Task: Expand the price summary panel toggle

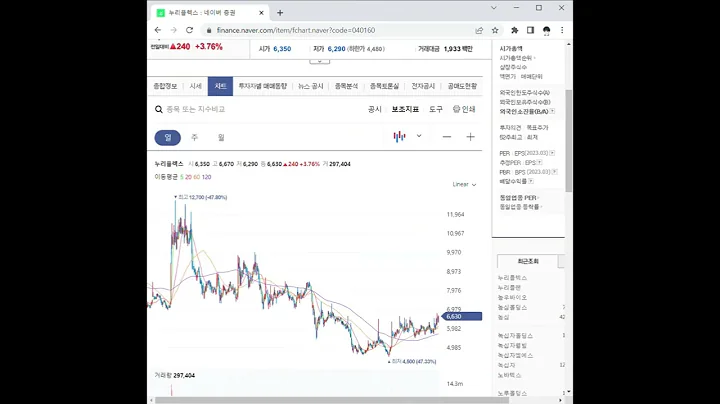Action: 320,61
